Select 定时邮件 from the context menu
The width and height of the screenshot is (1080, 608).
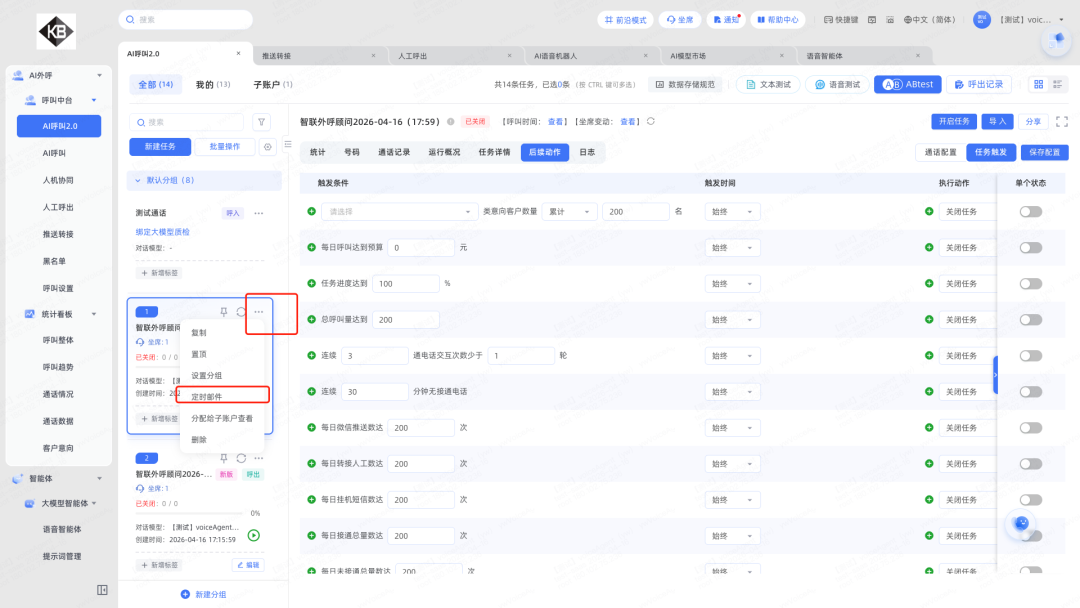point(207,396)
